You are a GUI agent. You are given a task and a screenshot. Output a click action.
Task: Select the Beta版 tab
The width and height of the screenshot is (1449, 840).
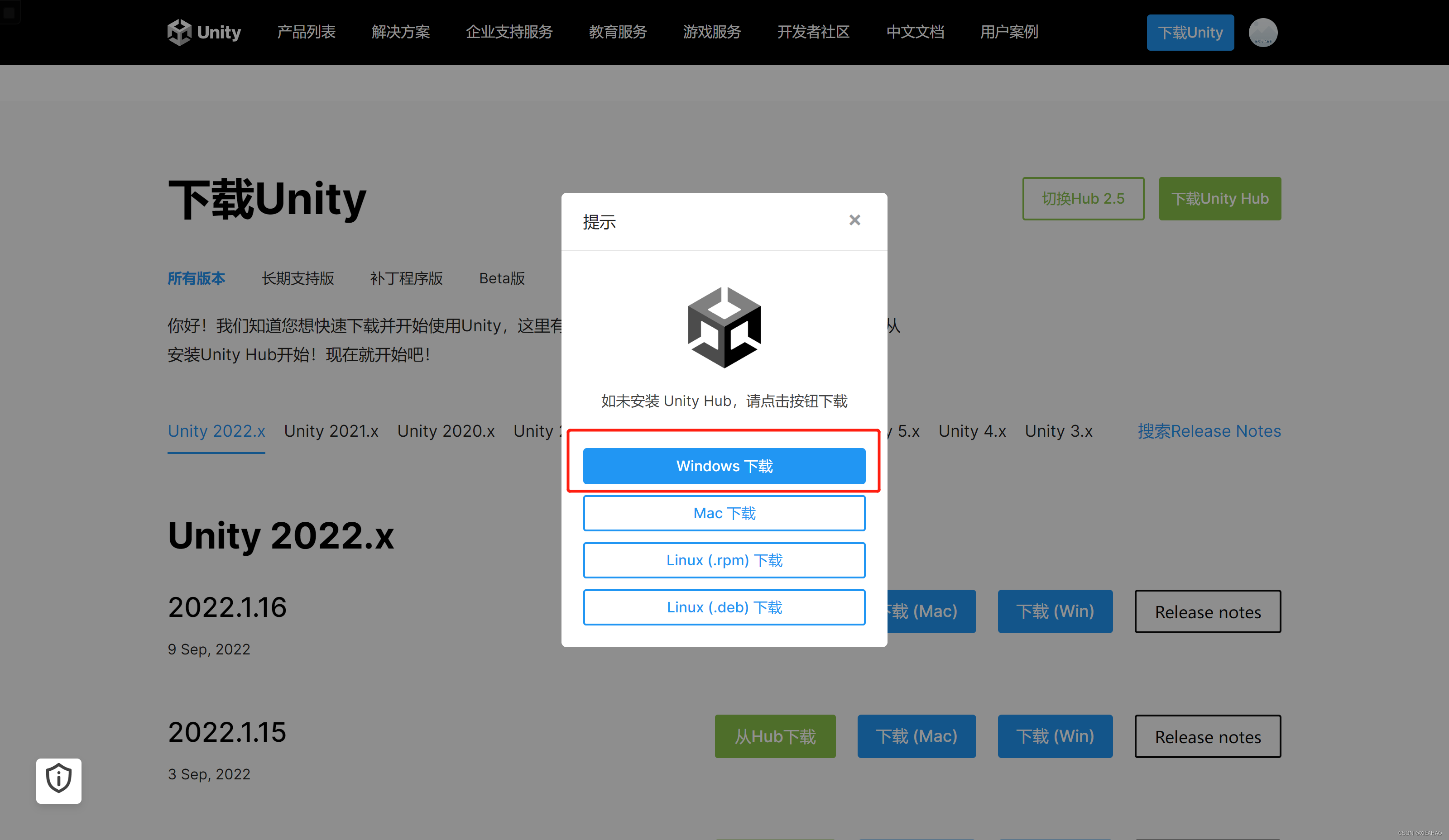pos(501,279)
